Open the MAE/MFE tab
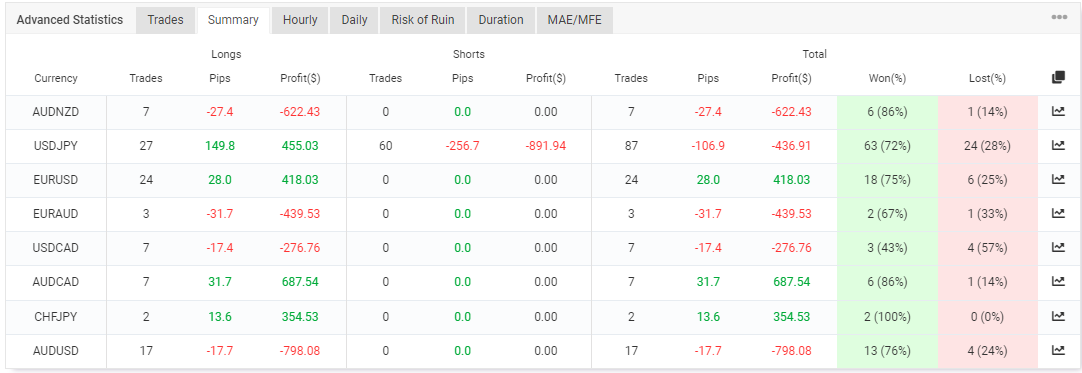 click(575, 20)
